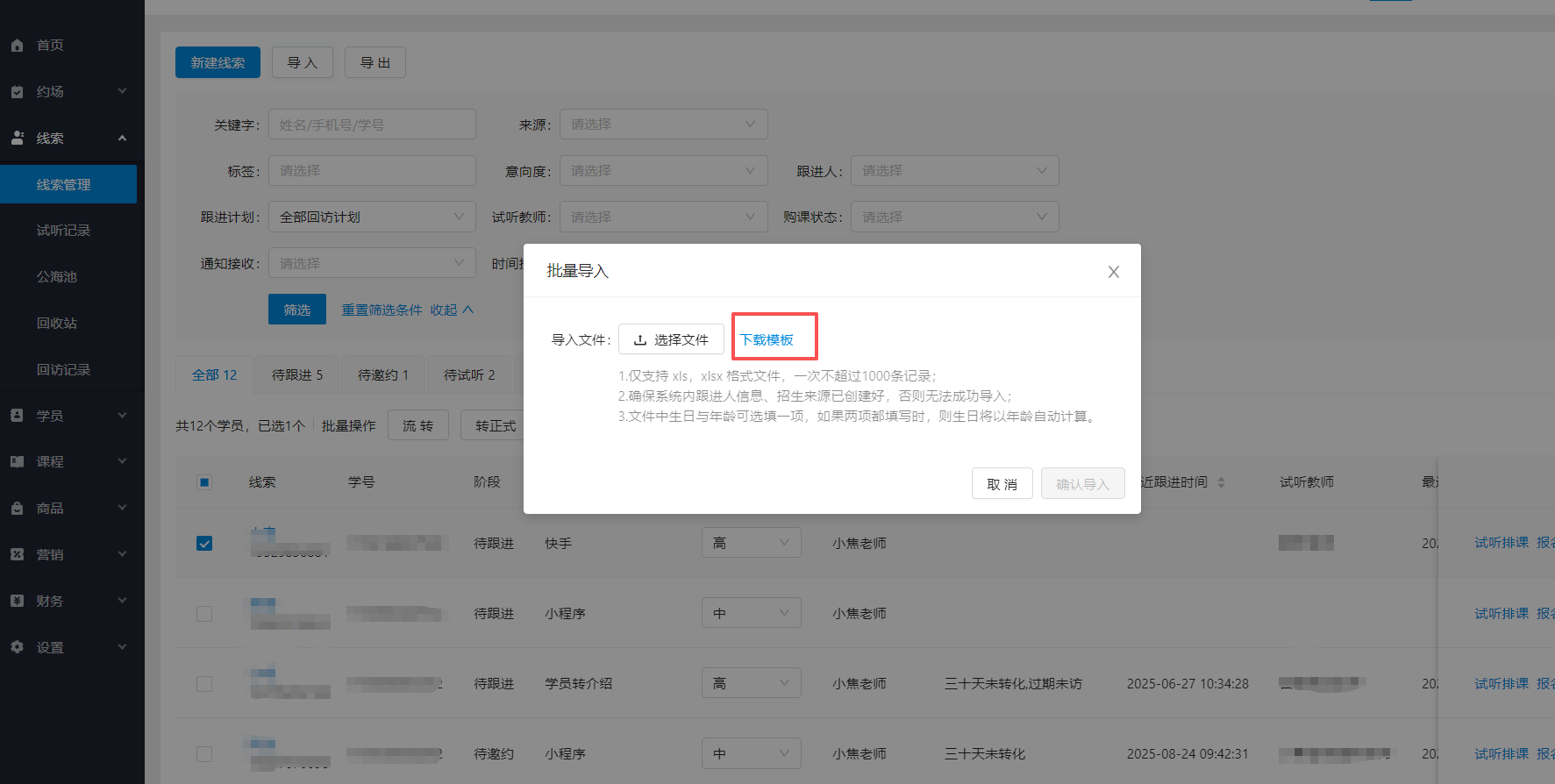Open 回收站 in sidebar
The image size is (1555, 784).
pyautogui.click(x=57, y=324)
